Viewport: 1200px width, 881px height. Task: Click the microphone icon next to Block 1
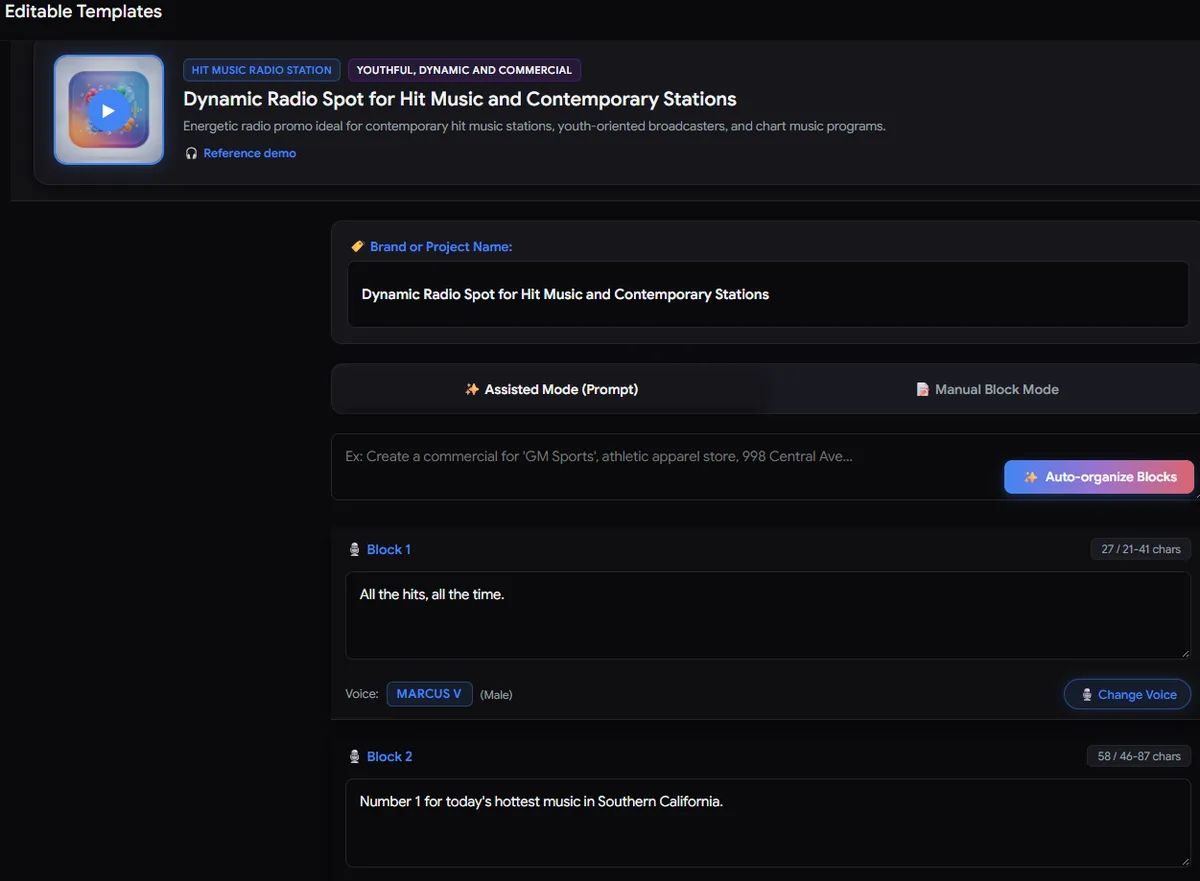(x=354, y=549)
